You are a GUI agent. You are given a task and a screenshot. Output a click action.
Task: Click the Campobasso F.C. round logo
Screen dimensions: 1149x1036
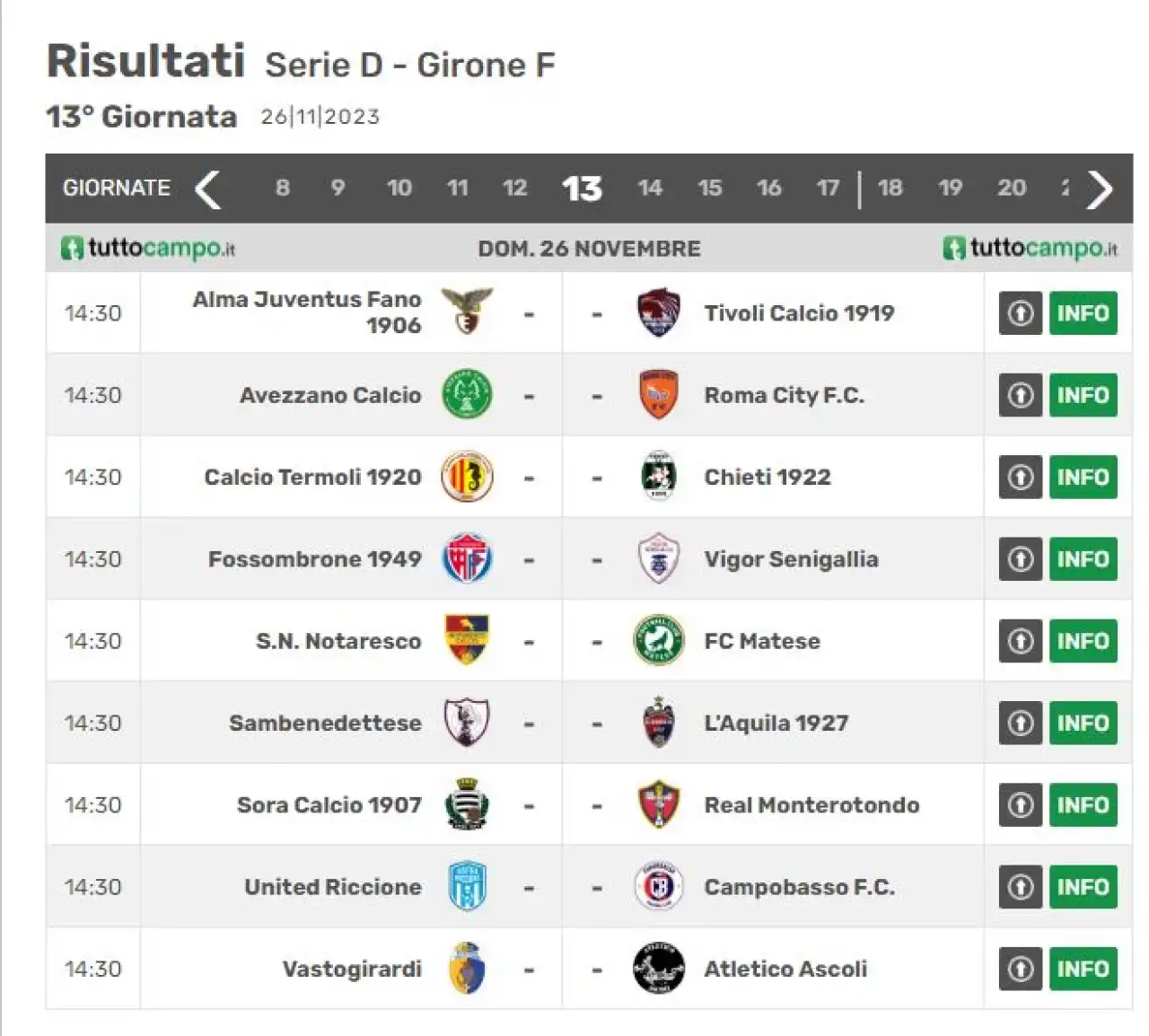tap(658, 886)
